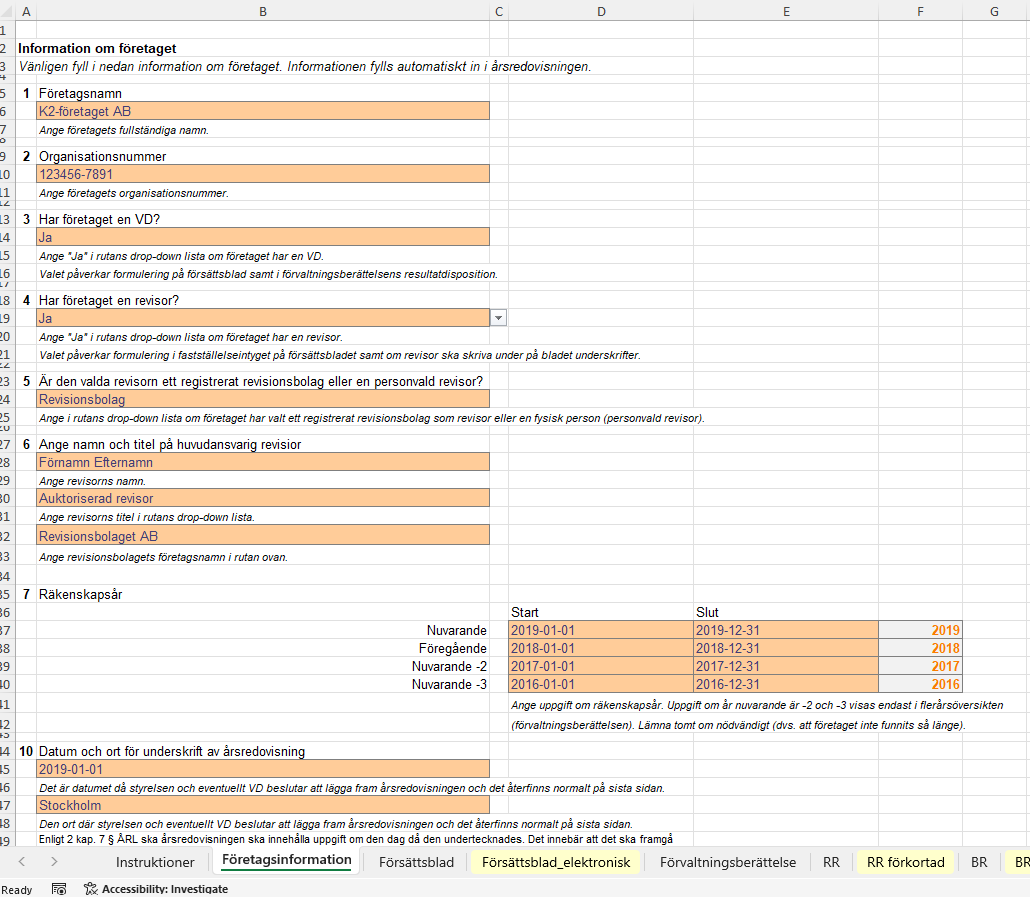This screenshot has height=897, width=1030.
Task: Click the Nuvarande start date 2019-01-01
Action: [x=600, y=630]
